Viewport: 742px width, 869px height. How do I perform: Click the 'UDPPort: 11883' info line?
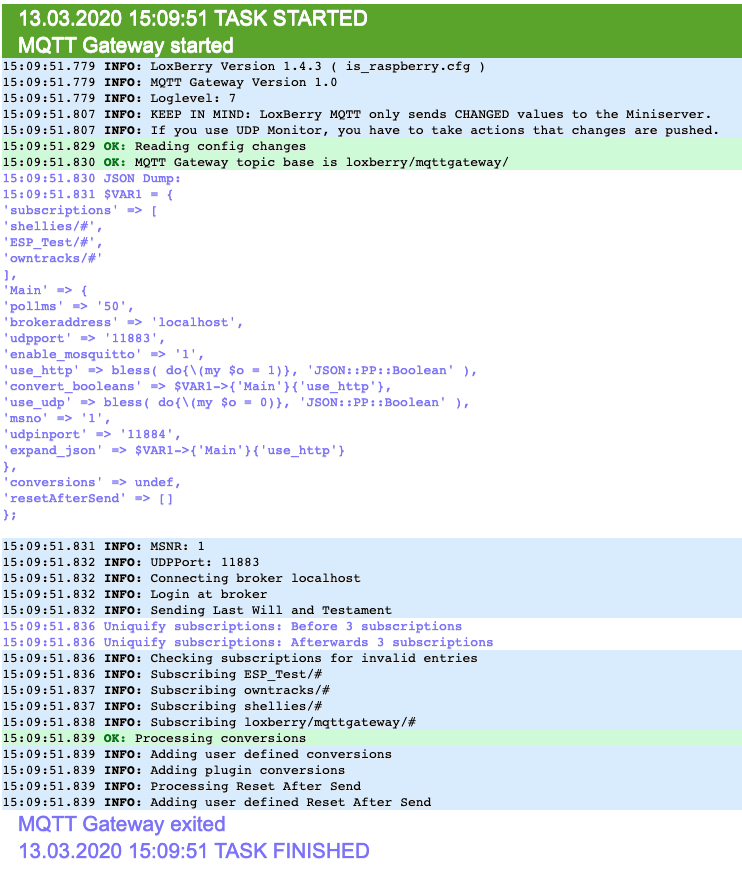[372, 563]
